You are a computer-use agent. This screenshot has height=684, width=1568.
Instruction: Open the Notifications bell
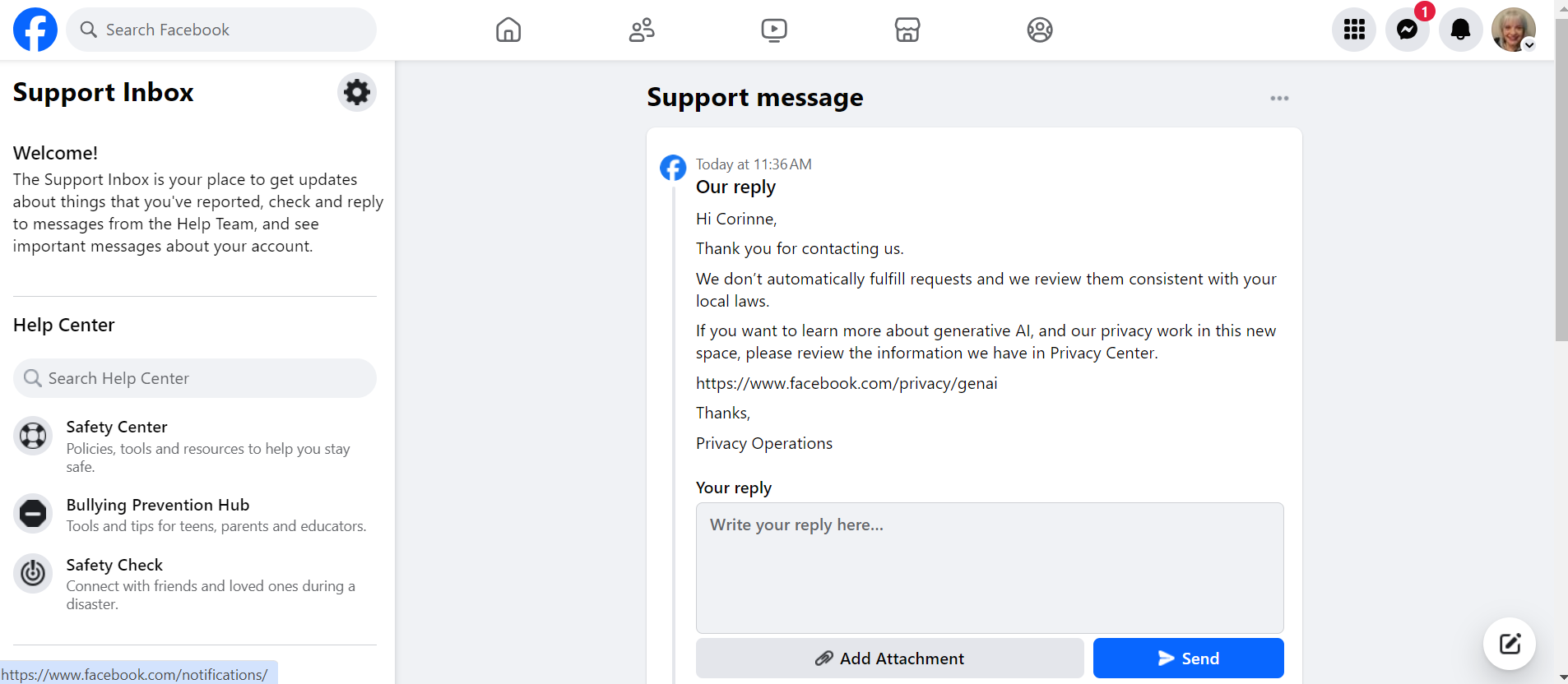click(1460, 30)
